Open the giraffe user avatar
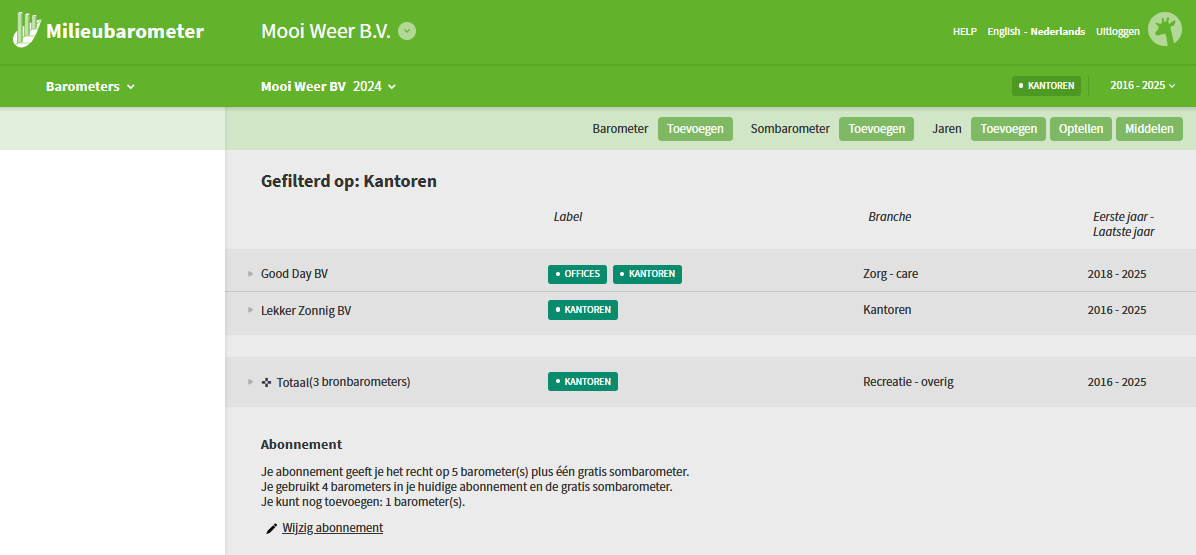Viewport: 1196px width, 555px height. pos(1164,30)
